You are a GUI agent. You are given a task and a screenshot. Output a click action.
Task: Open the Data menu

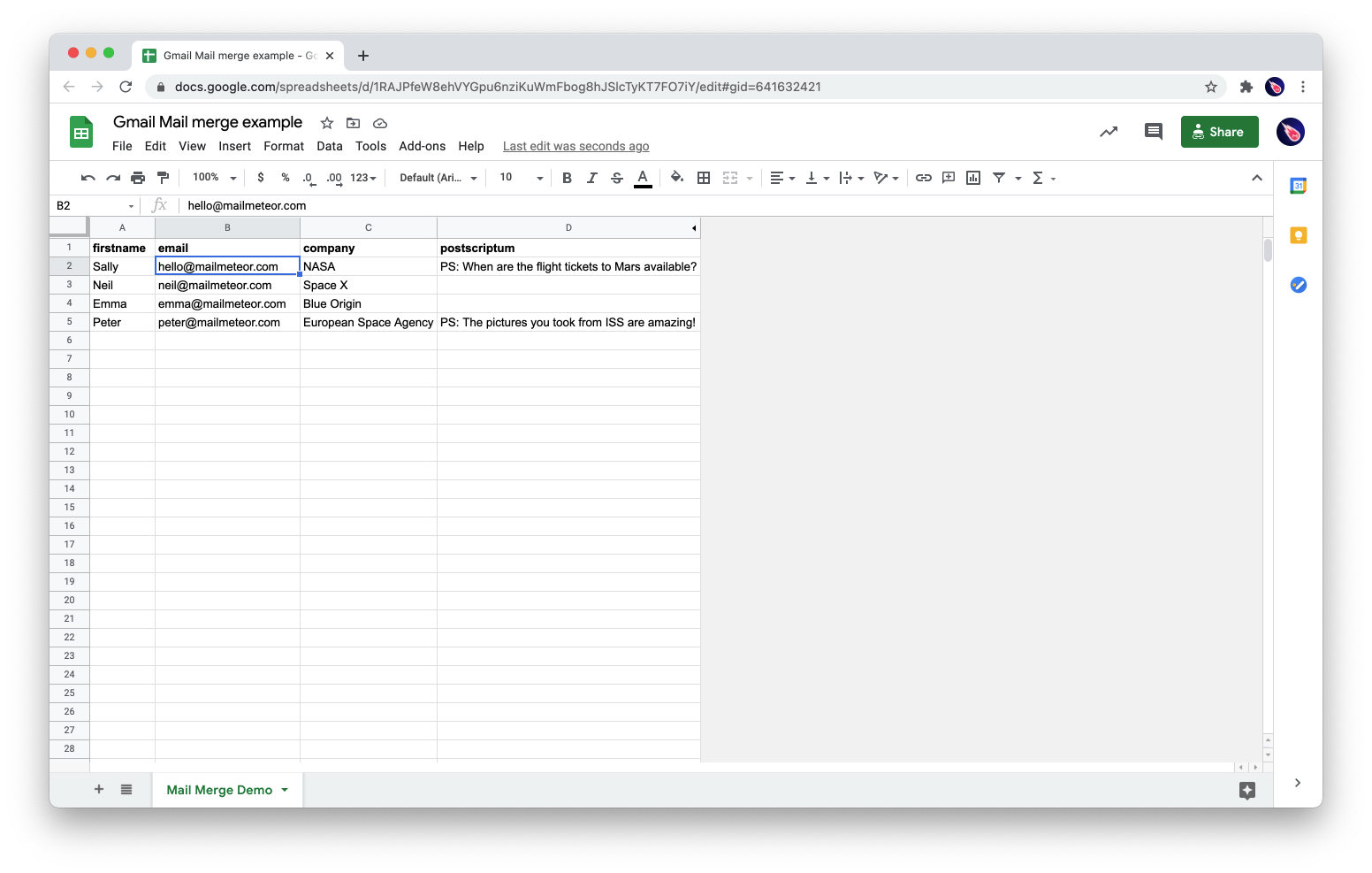pyautogui.click(x=330, y=146)
